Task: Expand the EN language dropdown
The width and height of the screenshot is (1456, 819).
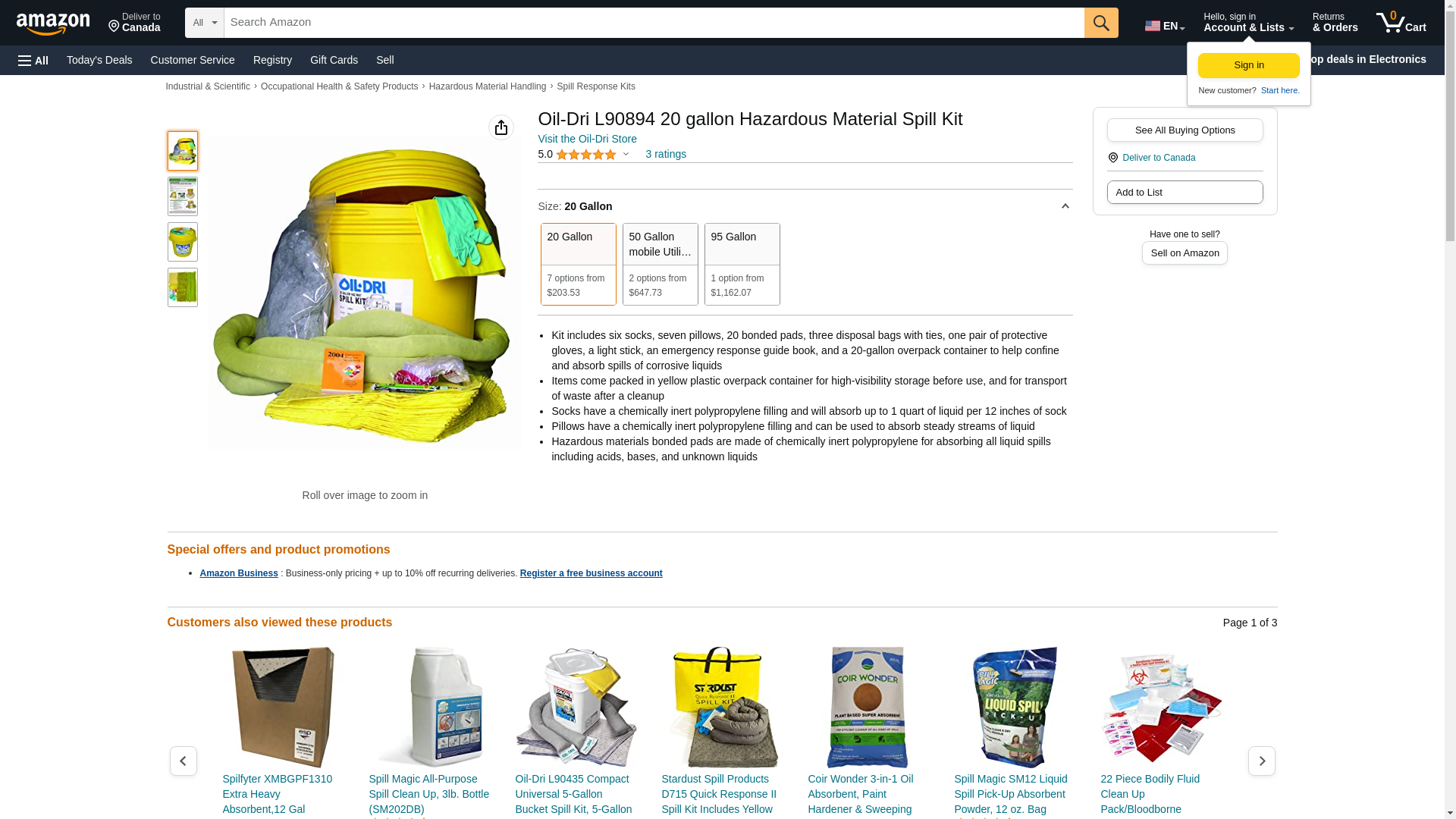Action: tap(1165, 26)
